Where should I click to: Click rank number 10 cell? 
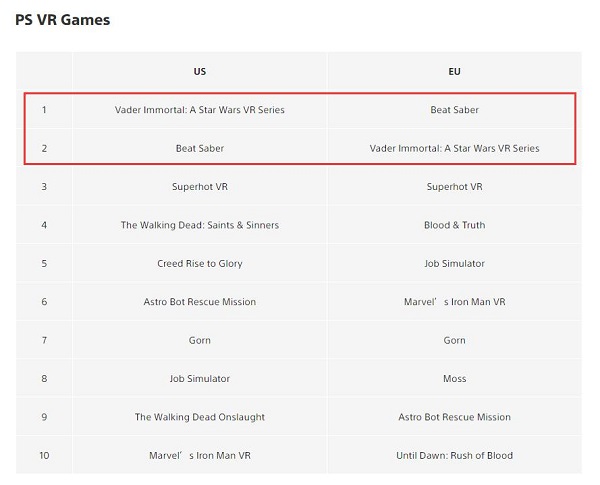44,455
